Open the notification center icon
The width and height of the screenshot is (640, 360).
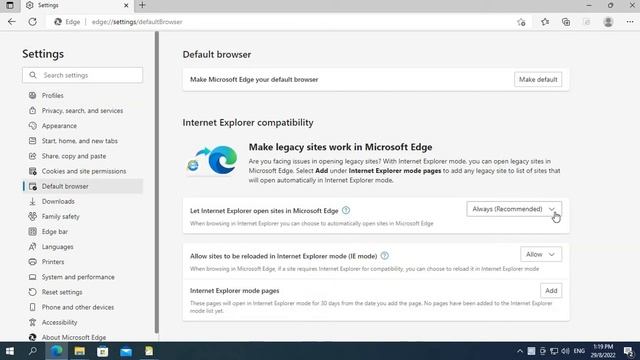pyautogui.click(x=629, y=351)
